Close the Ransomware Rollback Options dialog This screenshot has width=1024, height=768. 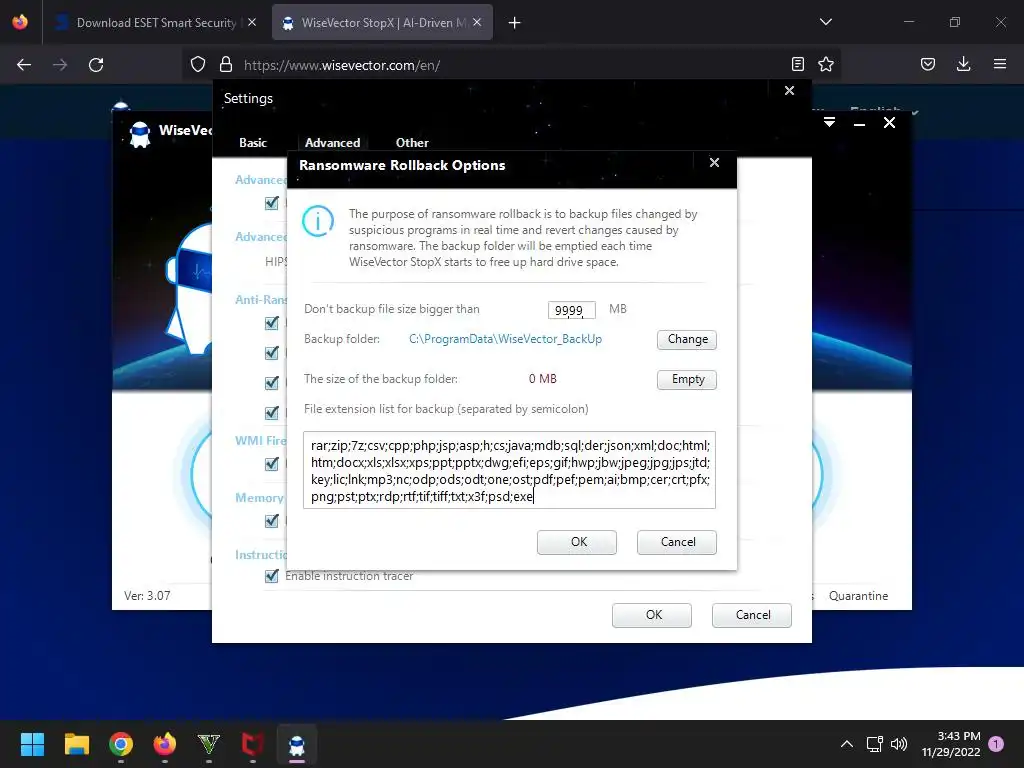pos(714,163)
